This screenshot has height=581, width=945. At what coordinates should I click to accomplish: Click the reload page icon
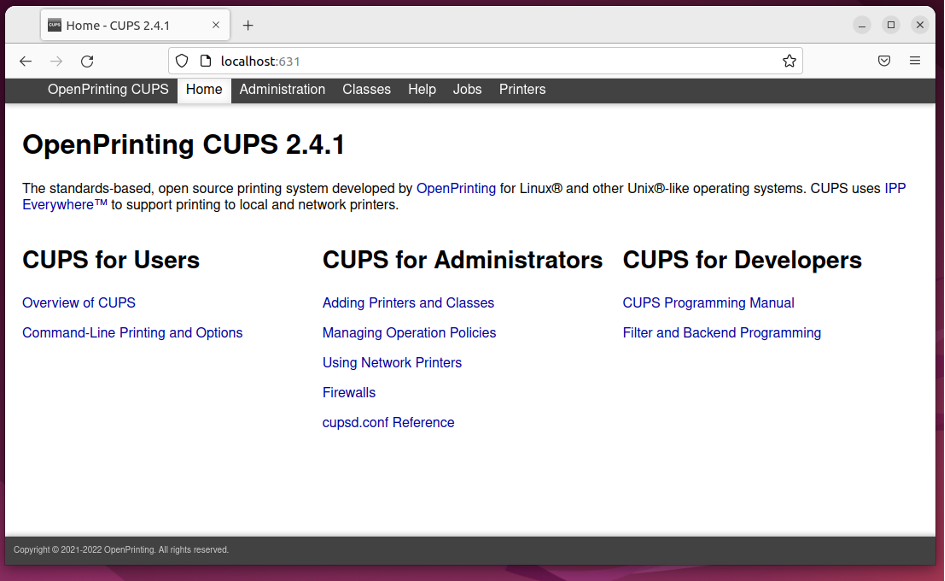(x=87, y=61)
